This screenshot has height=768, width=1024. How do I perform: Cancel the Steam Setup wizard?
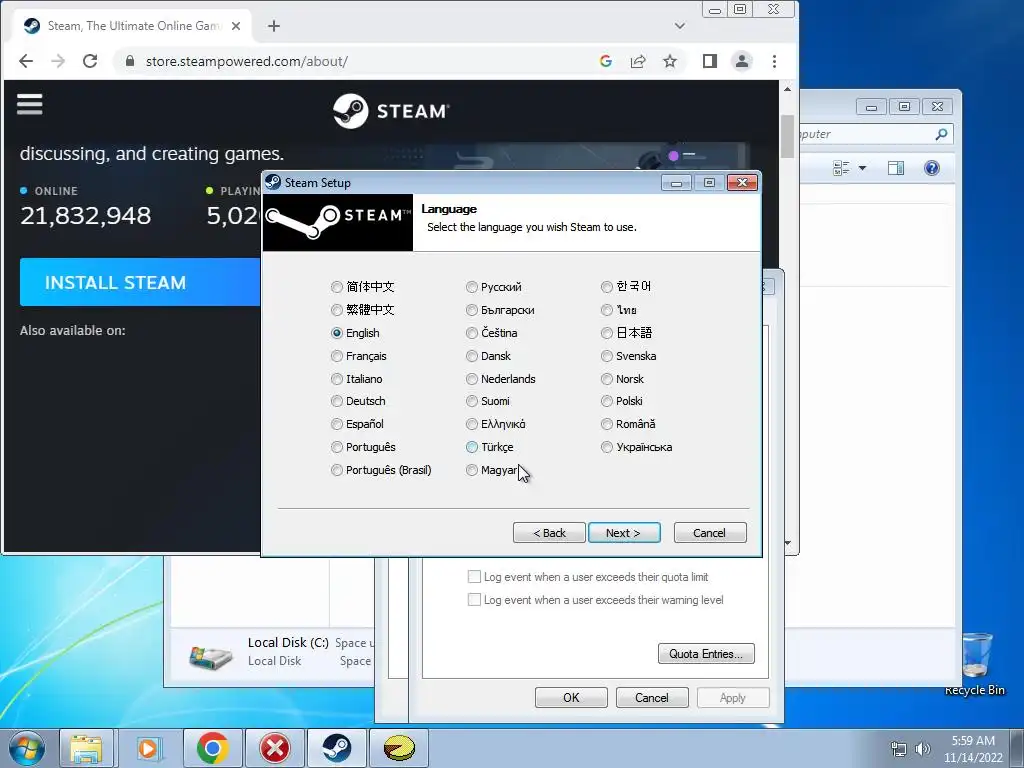709,533
